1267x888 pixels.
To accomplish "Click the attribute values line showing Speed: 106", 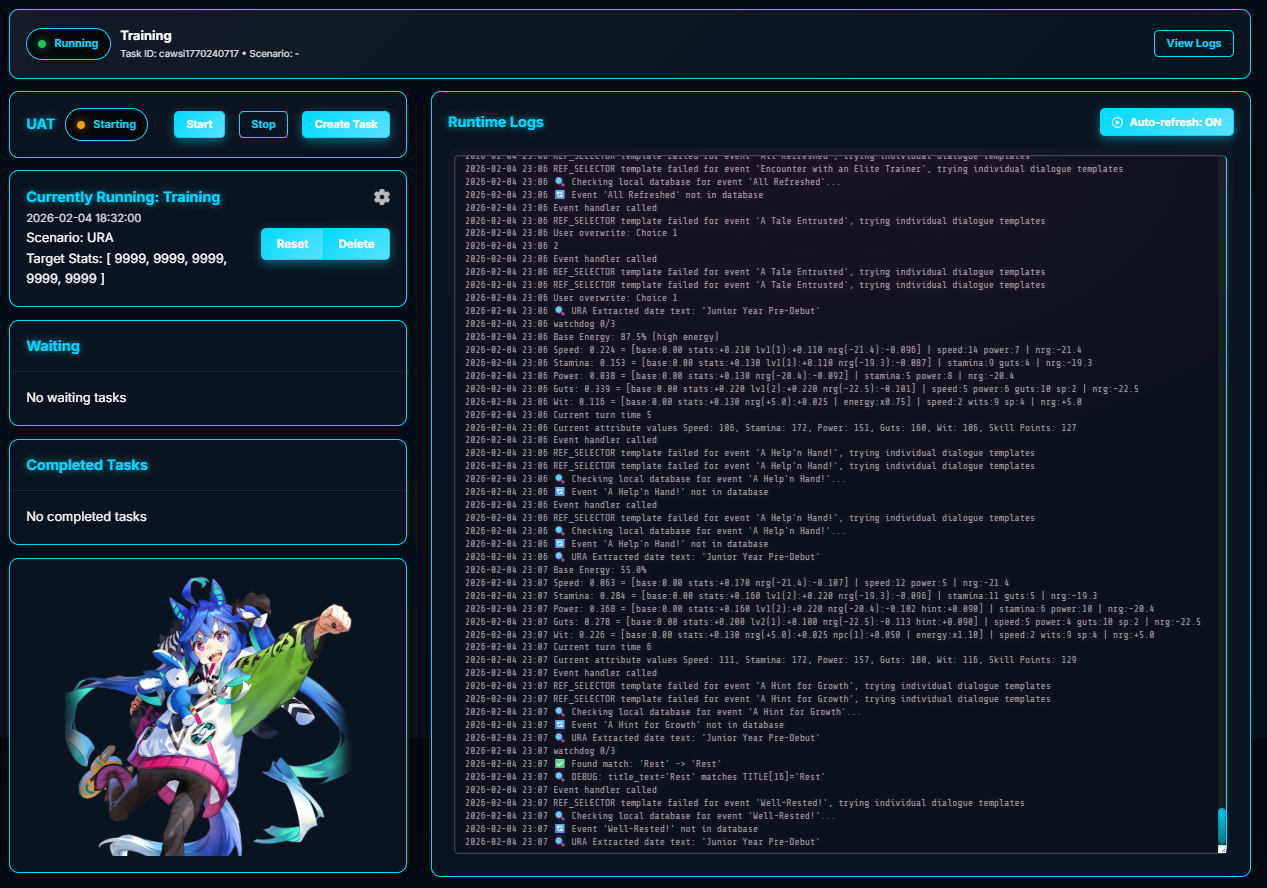I will [771, 427].
